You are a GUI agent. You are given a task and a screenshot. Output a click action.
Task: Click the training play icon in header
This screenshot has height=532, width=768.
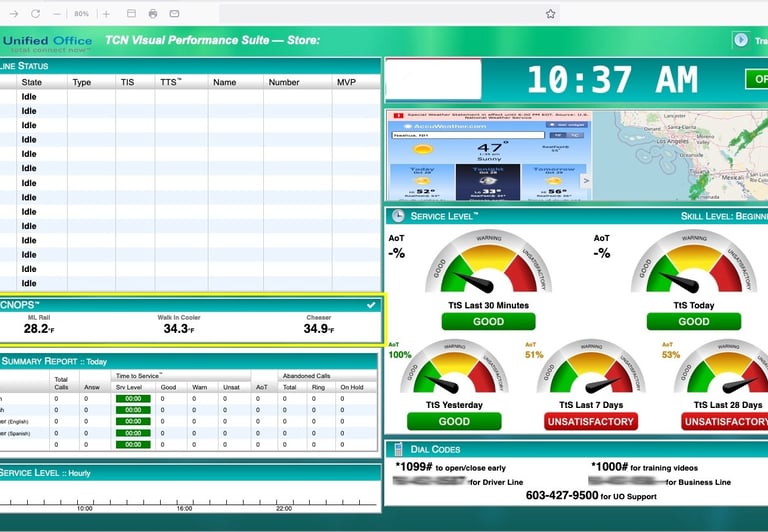[741, 40]
